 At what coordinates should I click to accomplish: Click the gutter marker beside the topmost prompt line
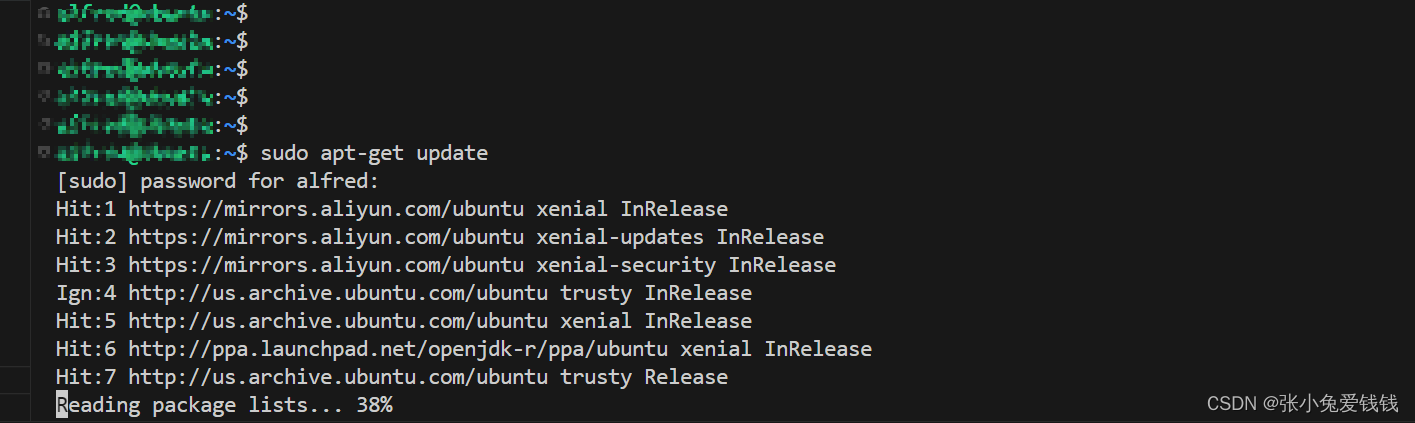click(x=43, y=13)
